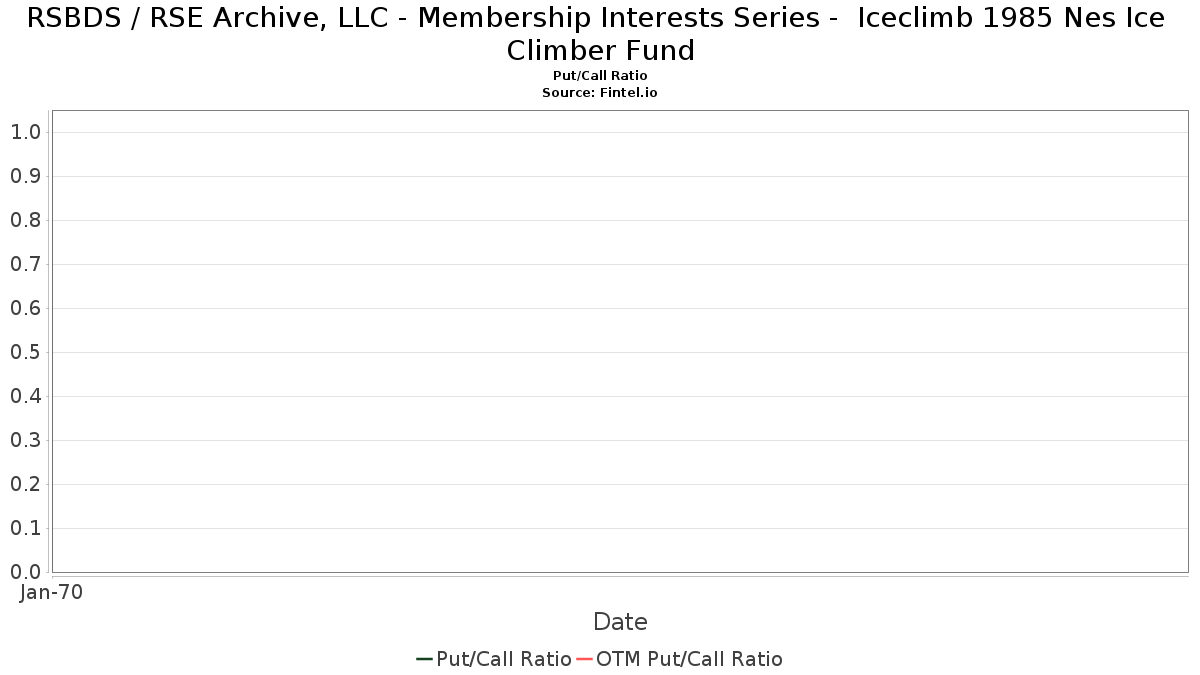The image size is (1200, 675).
Task: Click the 0.5 y-axis tick label
Action: click(25, 352)
